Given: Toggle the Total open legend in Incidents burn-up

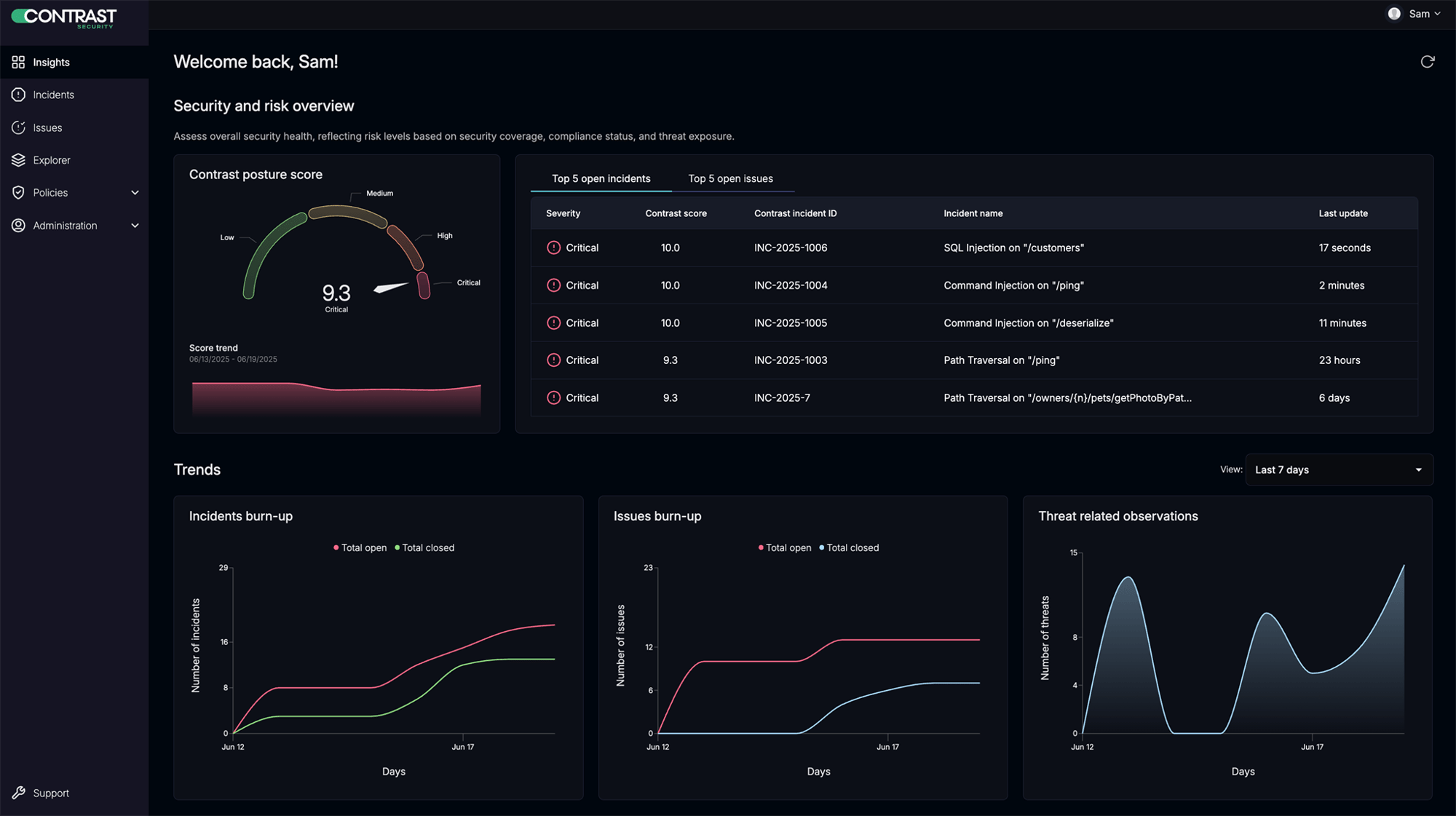Looking at the screenshot, I should [360, 548].
